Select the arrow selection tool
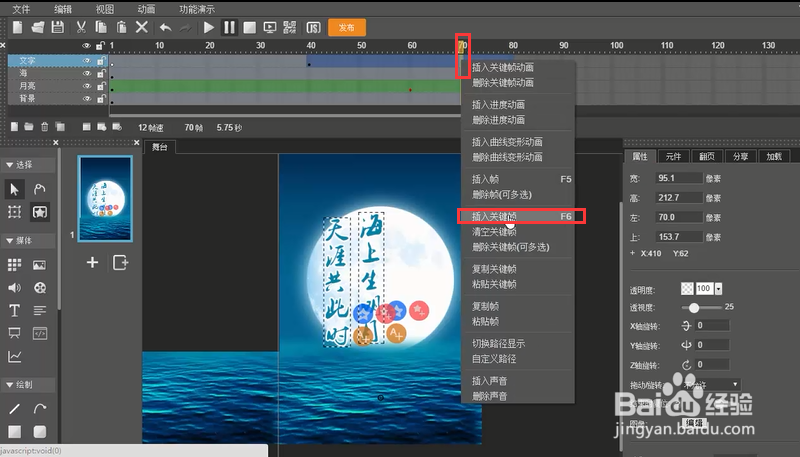The image size is (800, 457). tap(14, 189)
